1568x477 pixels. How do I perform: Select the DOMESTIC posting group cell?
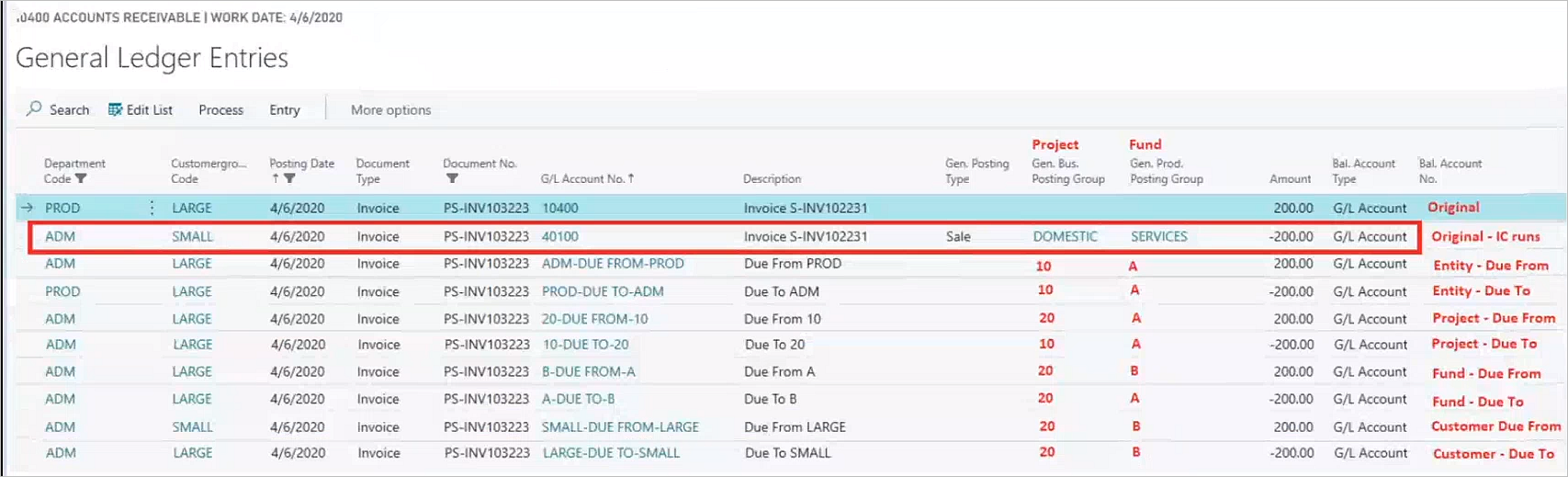(x=1065, y=236)
